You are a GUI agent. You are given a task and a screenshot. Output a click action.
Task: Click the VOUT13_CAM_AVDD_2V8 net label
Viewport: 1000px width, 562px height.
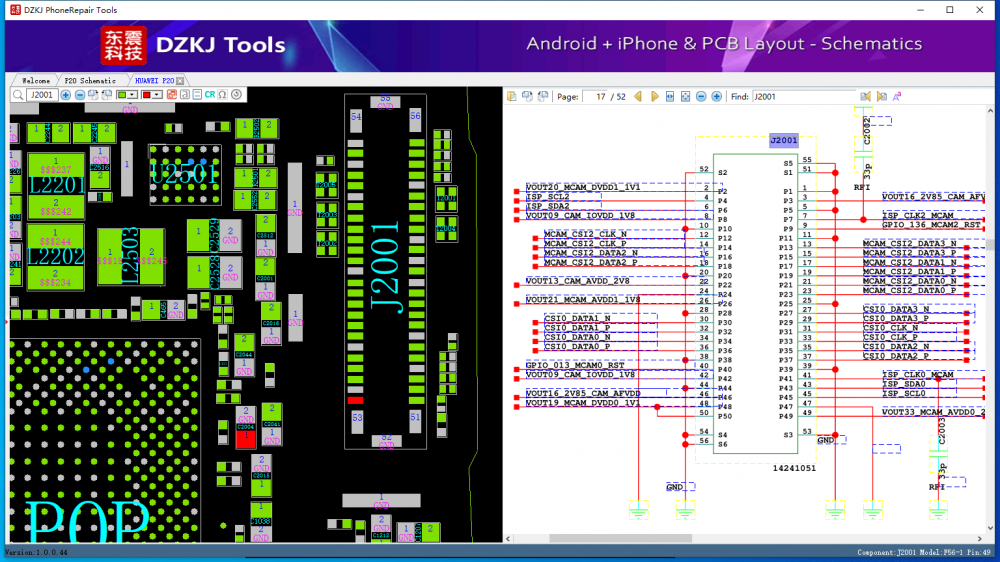pos(577,281)
